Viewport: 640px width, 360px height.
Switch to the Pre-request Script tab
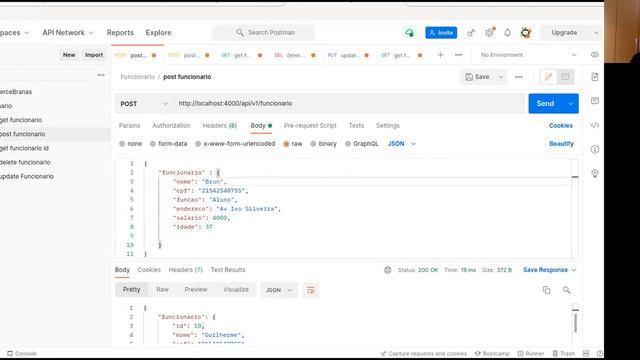(x=310, y=126)
